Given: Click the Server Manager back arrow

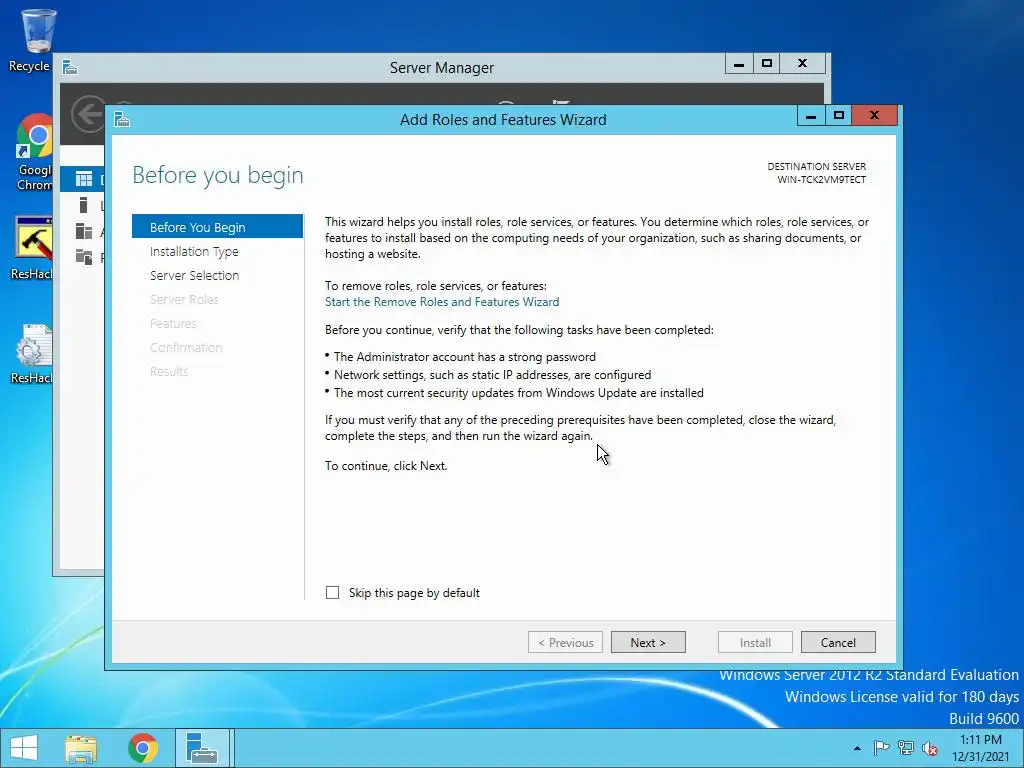Looking at the screenshot, I should click(89, 114).
